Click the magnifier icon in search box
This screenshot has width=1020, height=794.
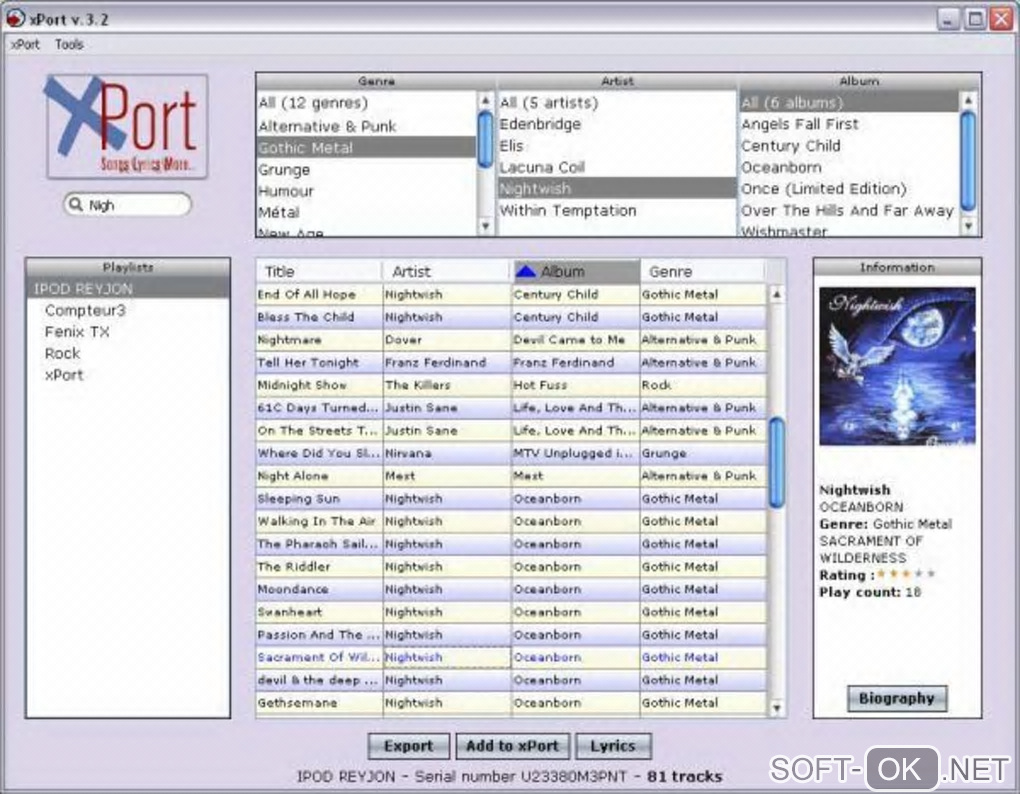click(76, 204)
